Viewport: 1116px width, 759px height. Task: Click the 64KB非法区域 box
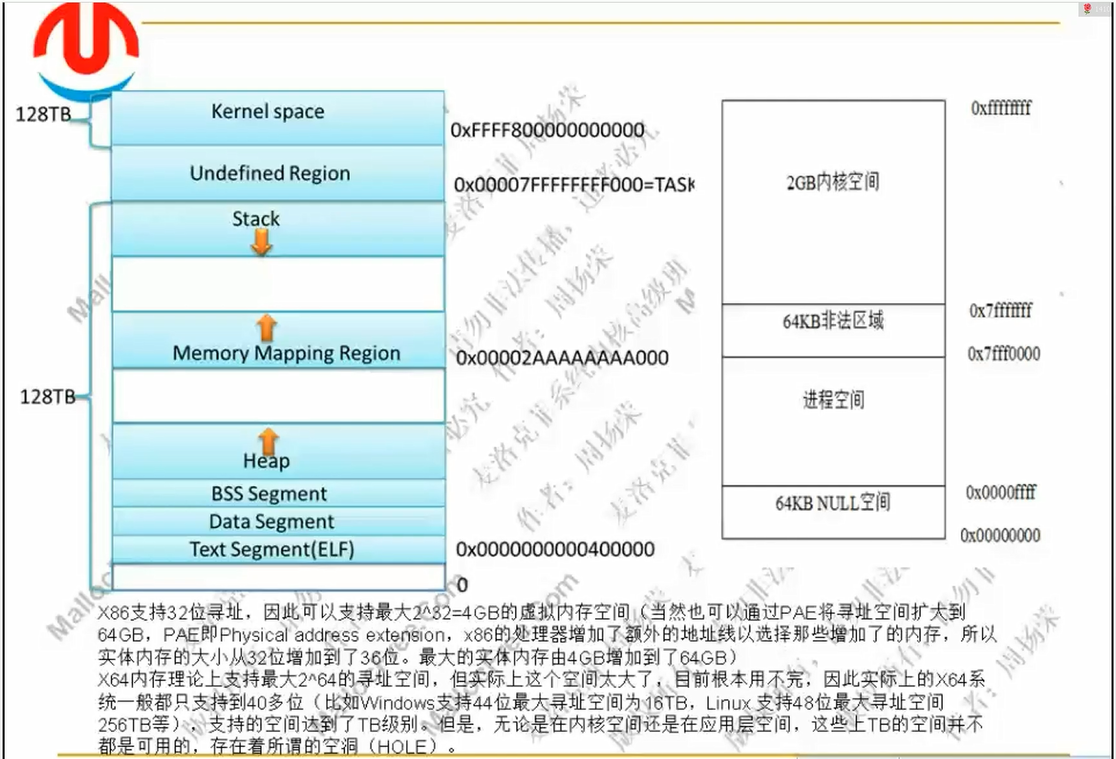click(833, 330)
